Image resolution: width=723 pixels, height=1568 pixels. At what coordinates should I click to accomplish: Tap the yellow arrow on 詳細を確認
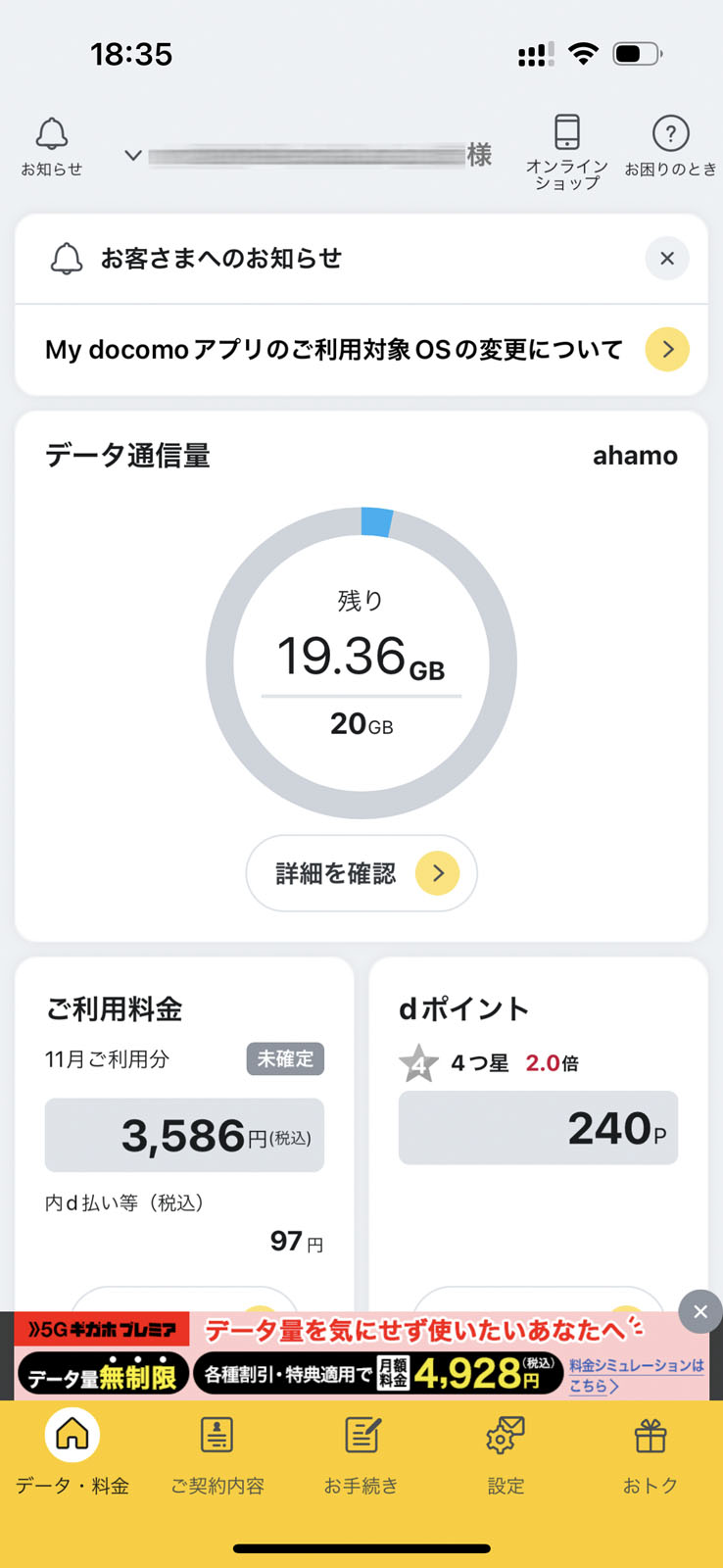click(437, 873)
